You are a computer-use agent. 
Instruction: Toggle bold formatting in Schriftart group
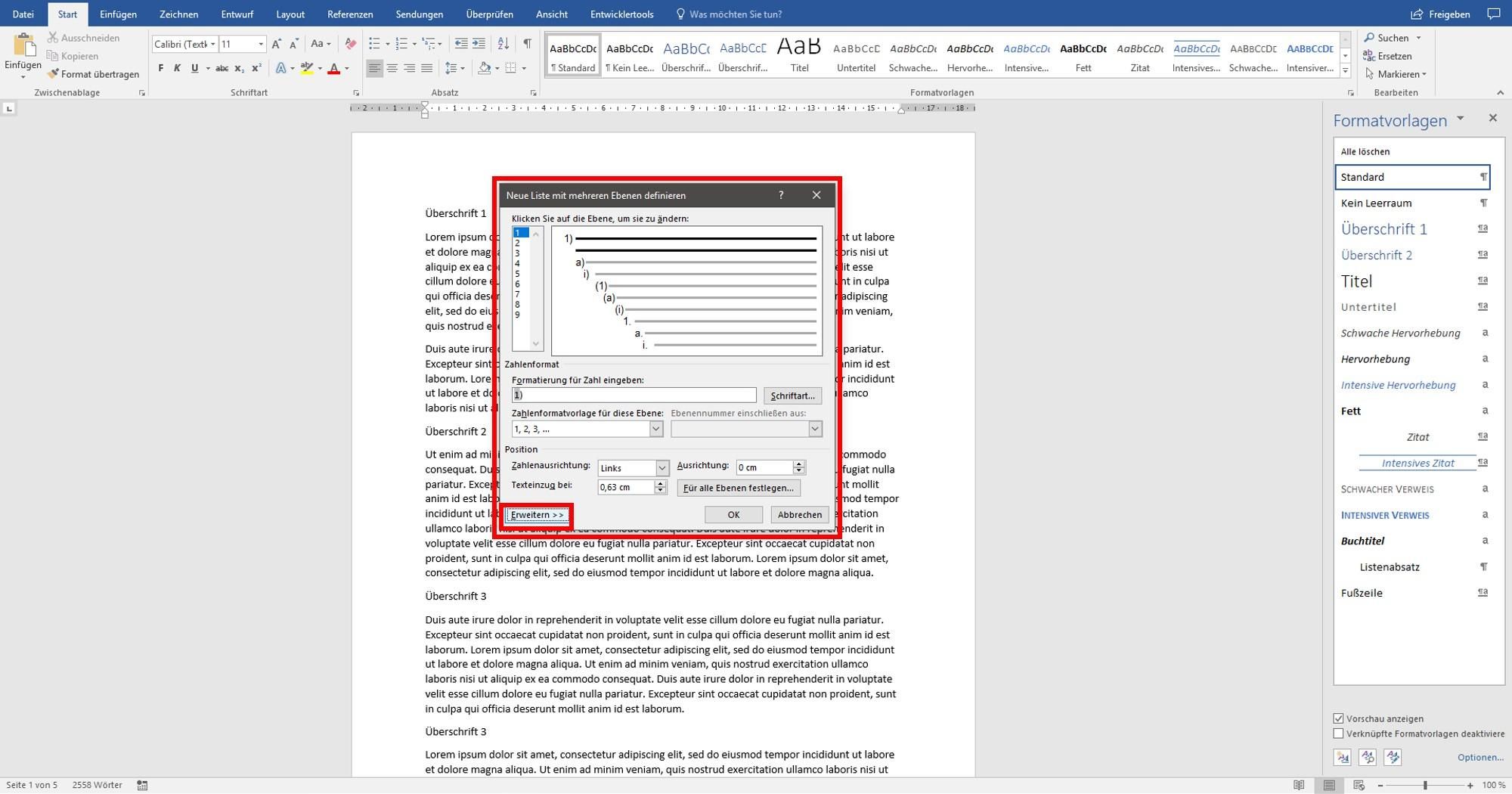click(160, 68)
